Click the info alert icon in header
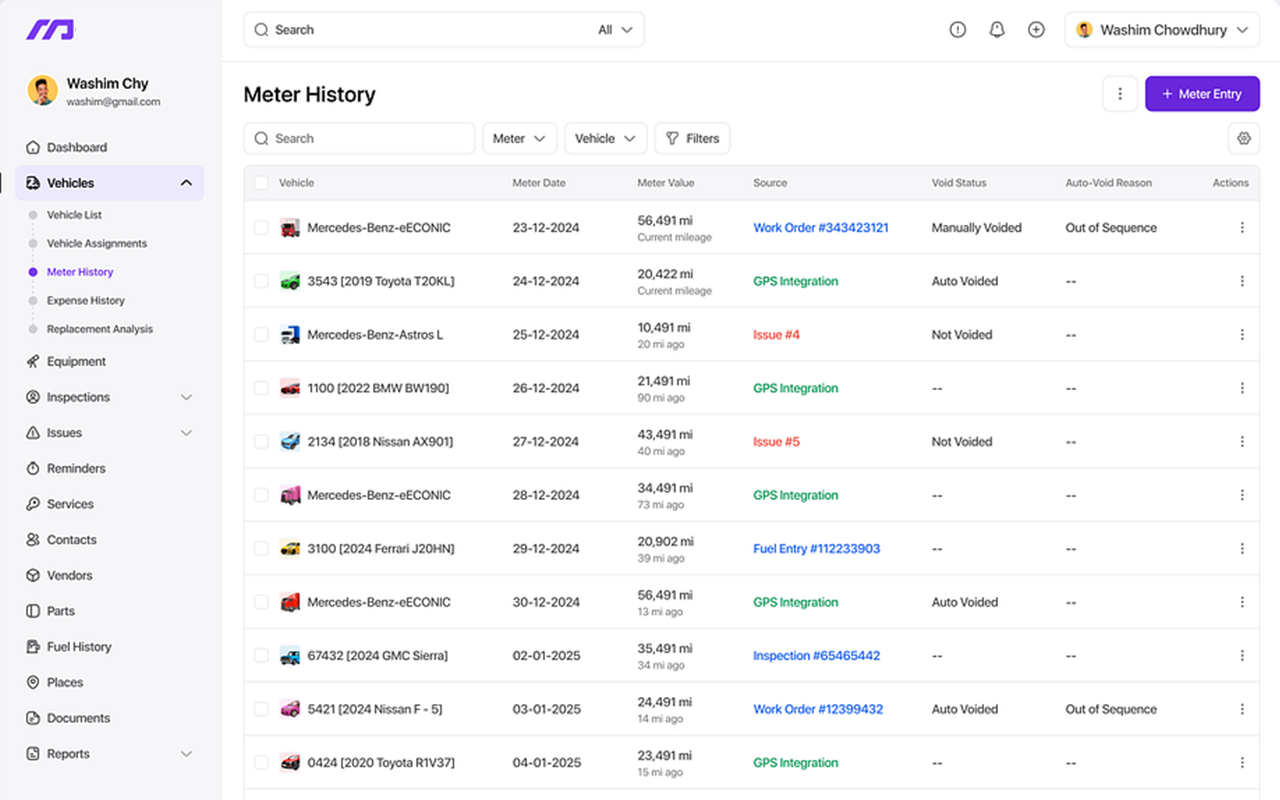This screenshot has width=1280, height=800. pos(957,30)
